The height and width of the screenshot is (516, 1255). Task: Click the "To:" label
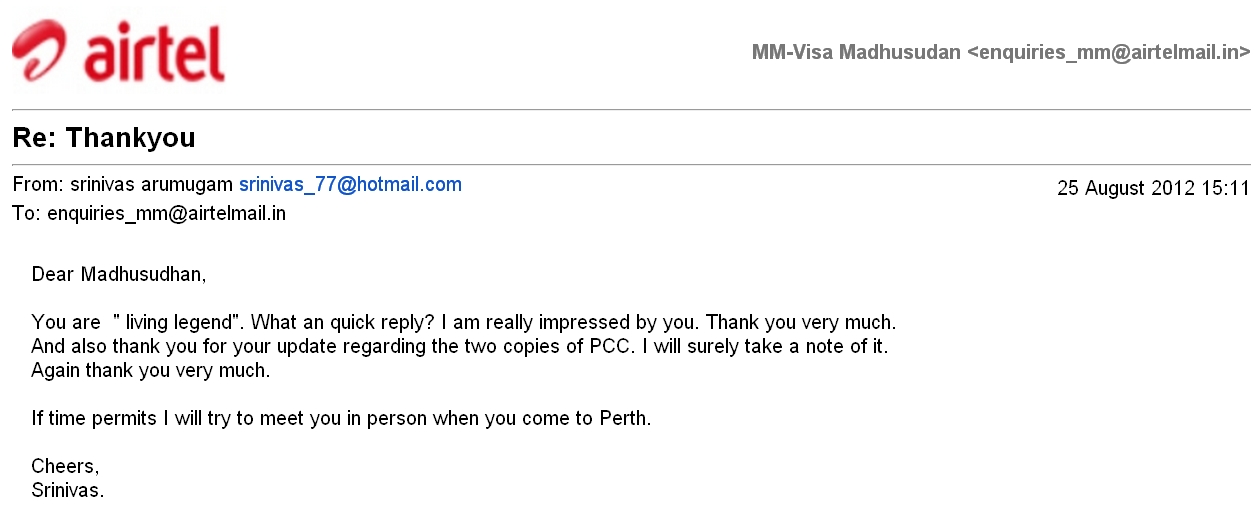[27, 214]
